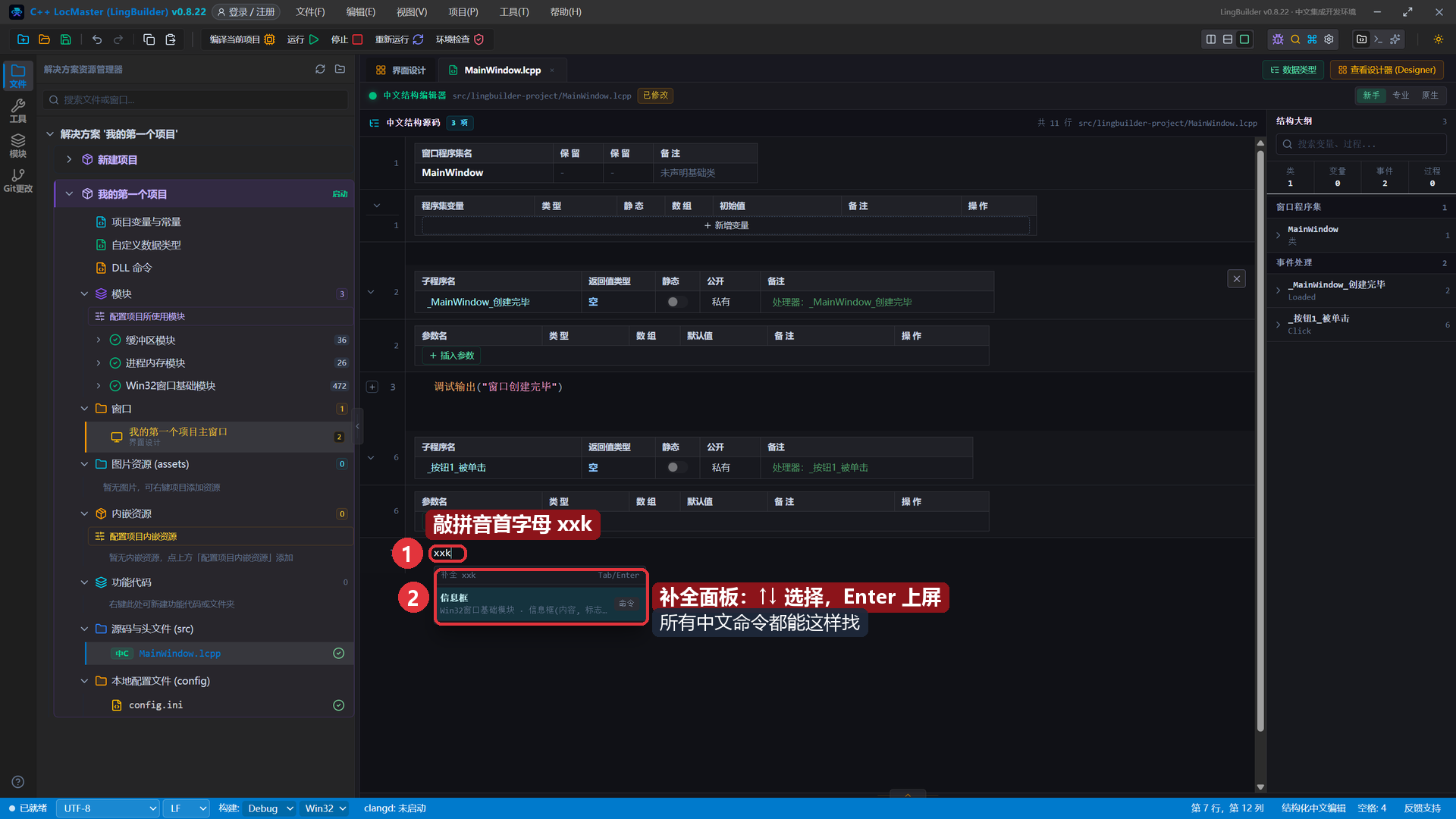Select the 信息框 autocomplete suggestion
Screen dimensions: 1456x819
click(x=541, y=604)
